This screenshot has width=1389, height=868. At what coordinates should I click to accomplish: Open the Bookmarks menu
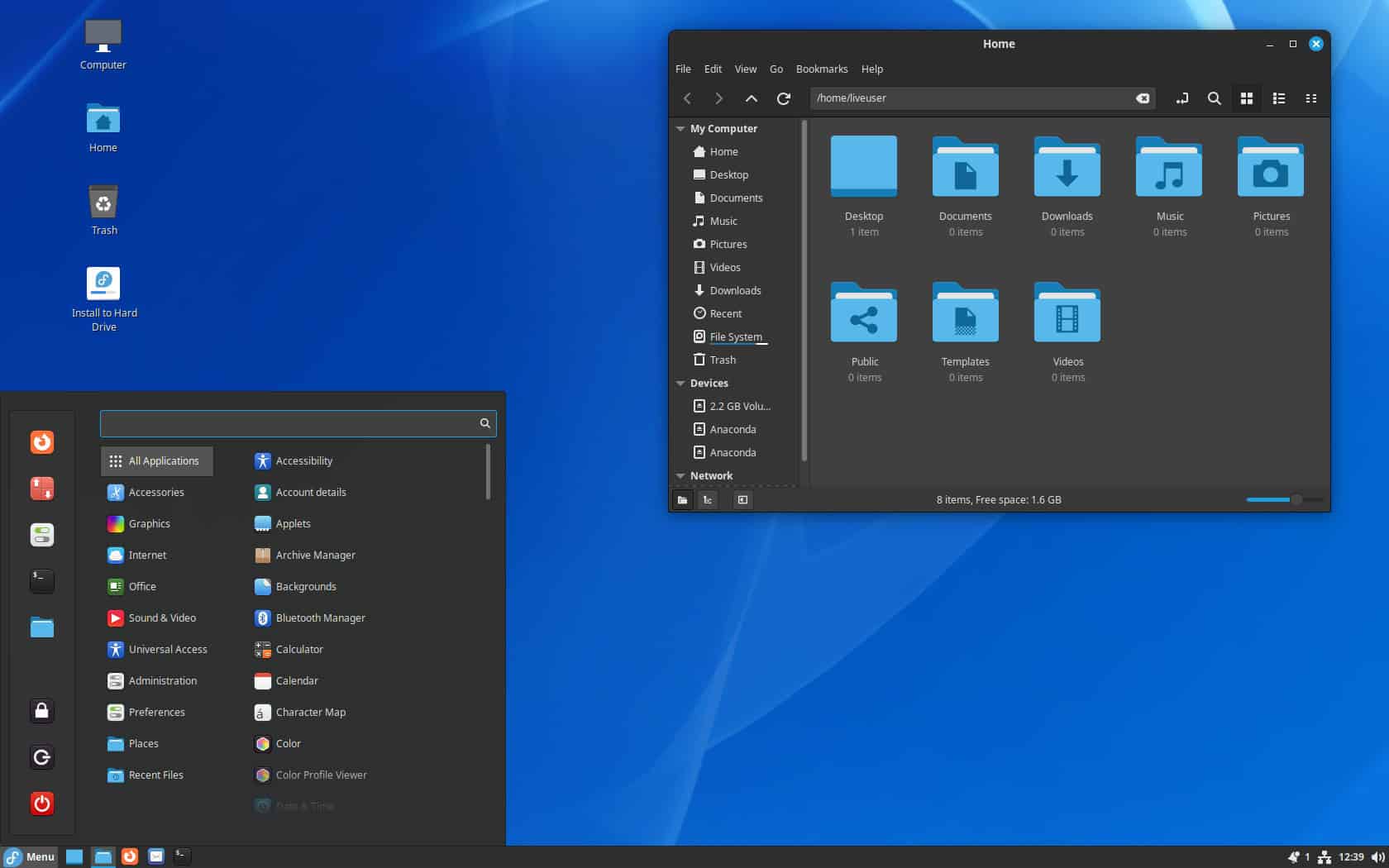821,69
